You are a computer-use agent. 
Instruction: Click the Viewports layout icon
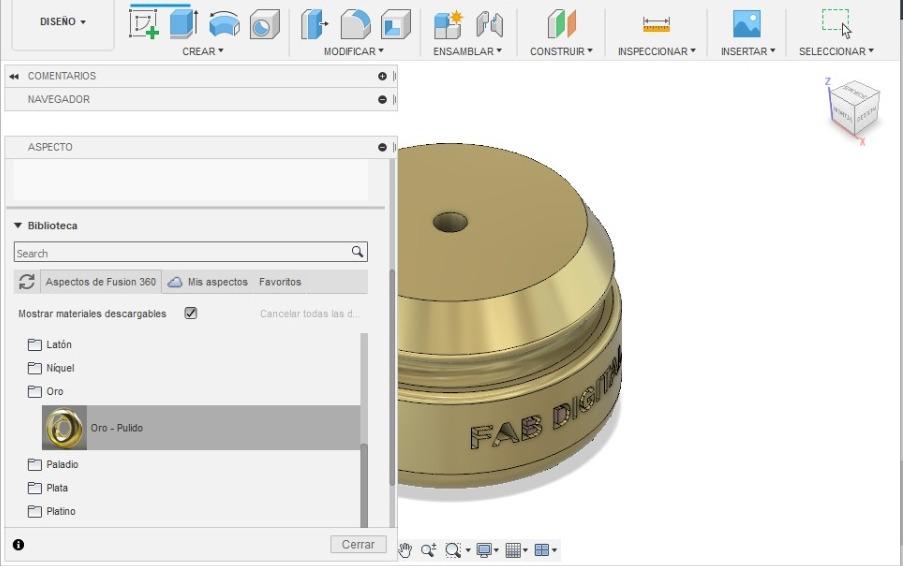[541, 550]
